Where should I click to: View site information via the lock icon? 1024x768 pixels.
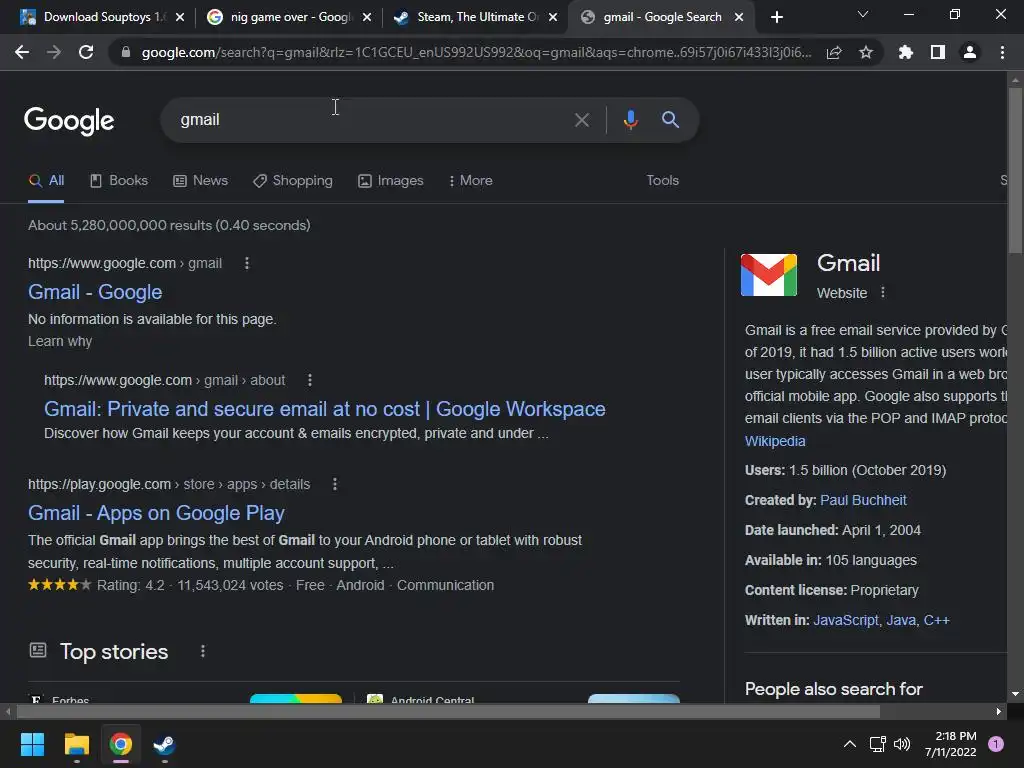pos(126,52)
